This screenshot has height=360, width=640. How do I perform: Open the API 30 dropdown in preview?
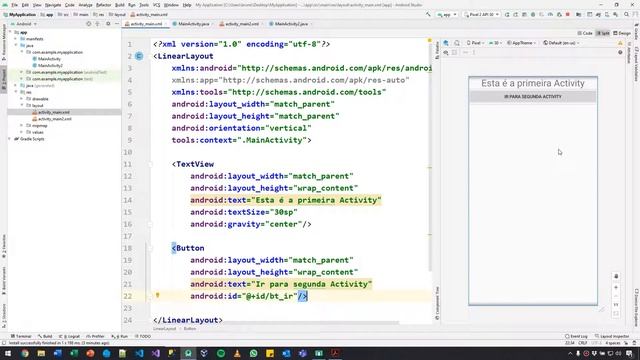point(496,43)
